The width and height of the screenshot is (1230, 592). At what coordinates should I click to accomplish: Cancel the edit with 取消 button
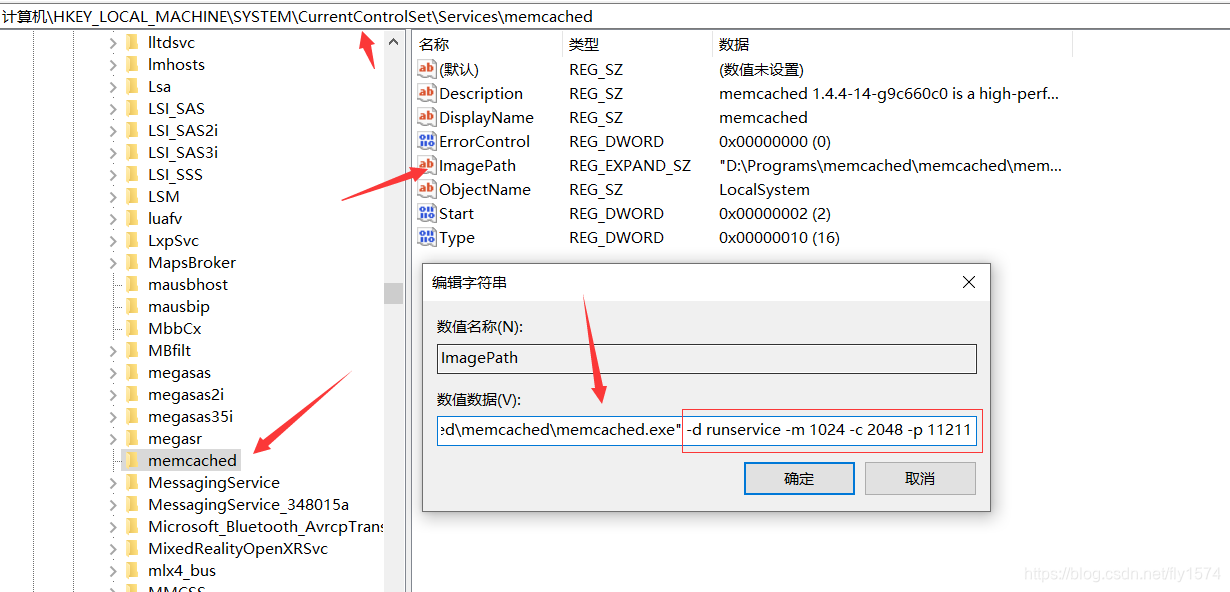click(x=920, y=478)
